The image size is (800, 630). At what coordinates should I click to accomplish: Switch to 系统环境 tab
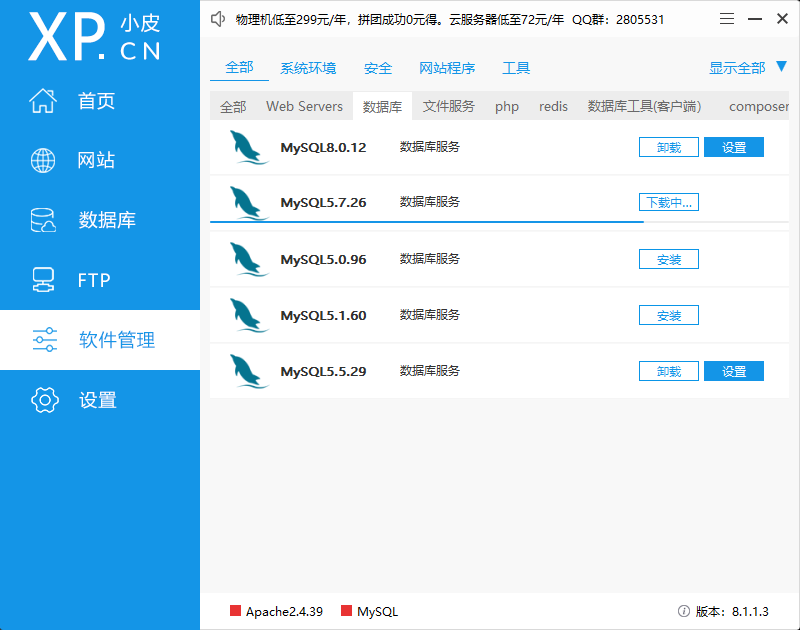(x=308, y=68)
